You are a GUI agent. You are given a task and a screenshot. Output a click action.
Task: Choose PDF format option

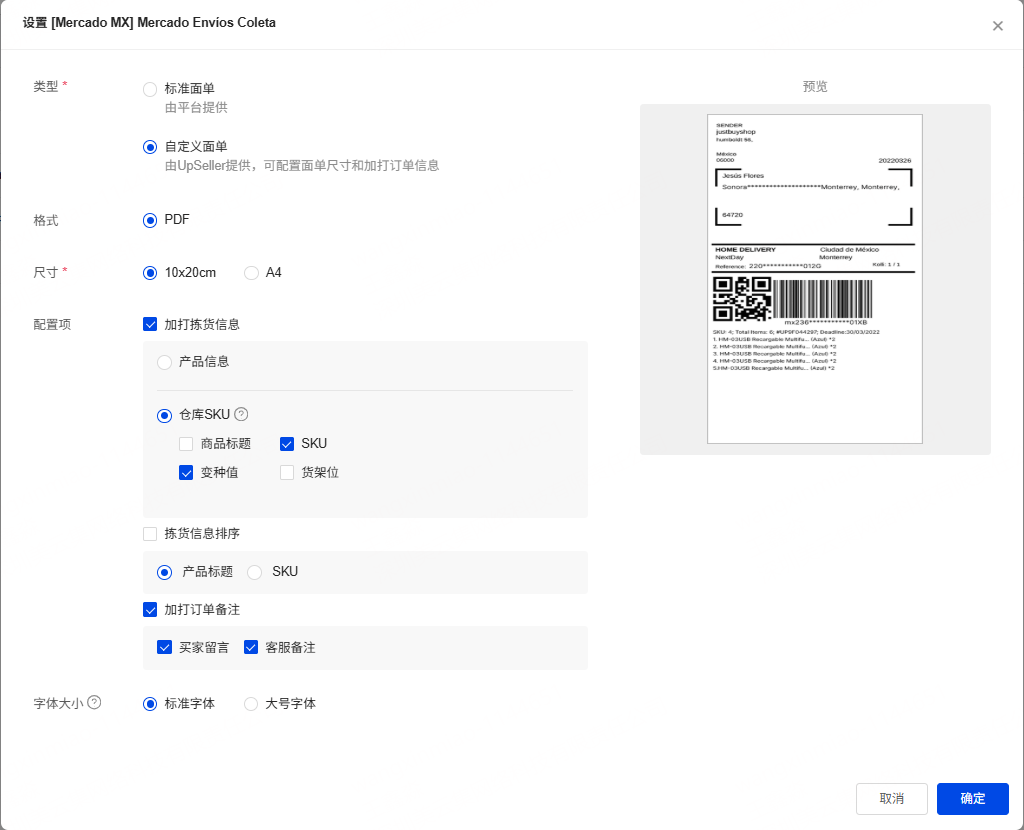pos(150,220)
